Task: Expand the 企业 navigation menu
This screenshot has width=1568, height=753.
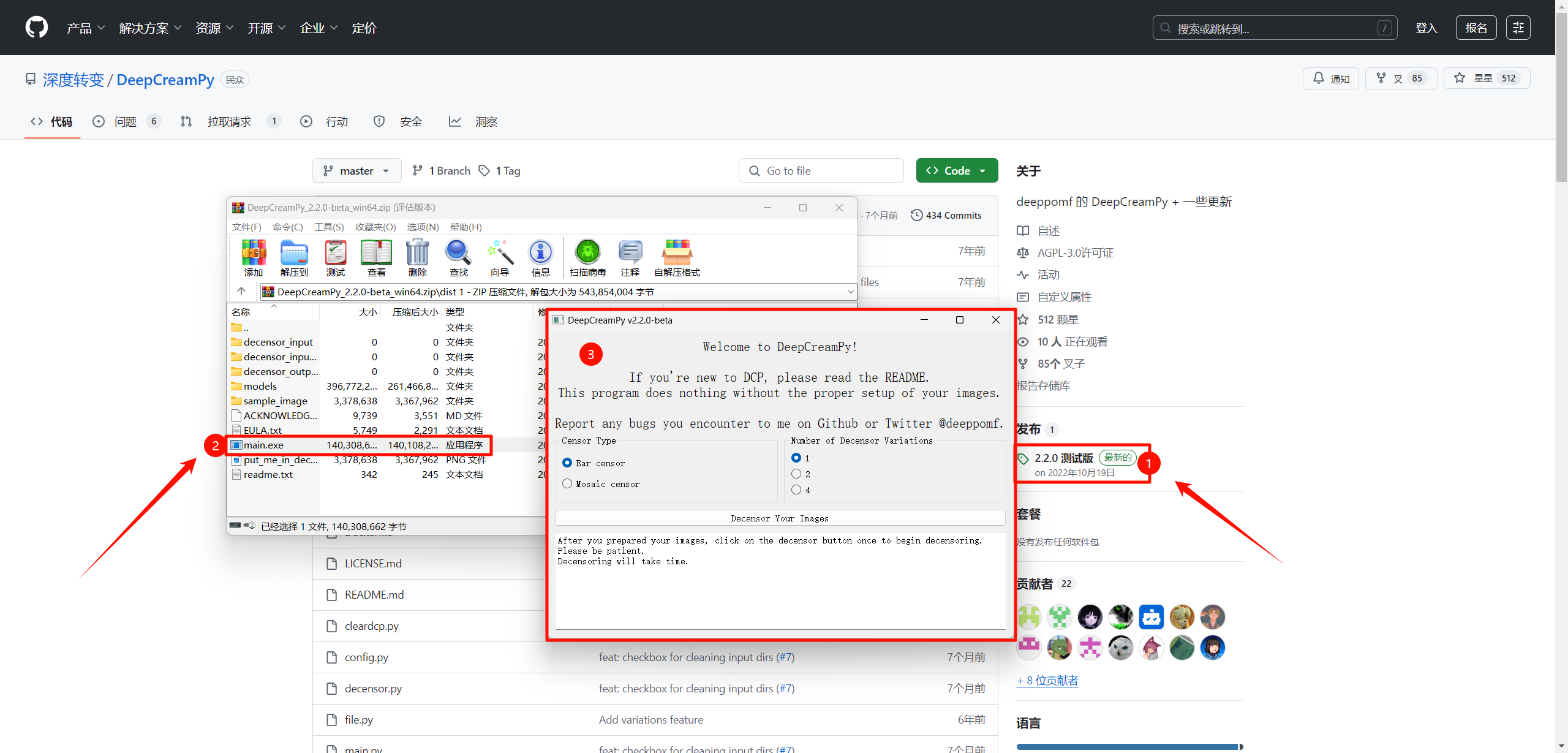Action: (x=318, y=28)
